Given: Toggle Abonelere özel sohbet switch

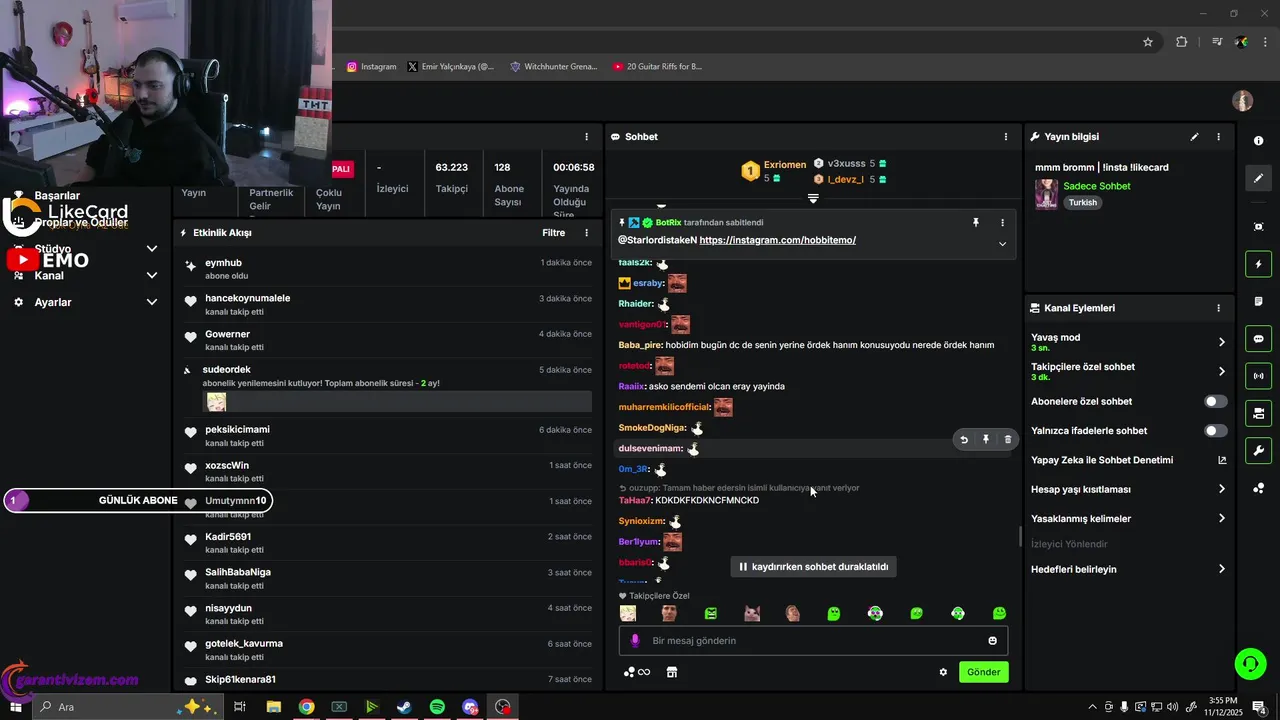Looking at the screenshot, I should pos(1215,402).
